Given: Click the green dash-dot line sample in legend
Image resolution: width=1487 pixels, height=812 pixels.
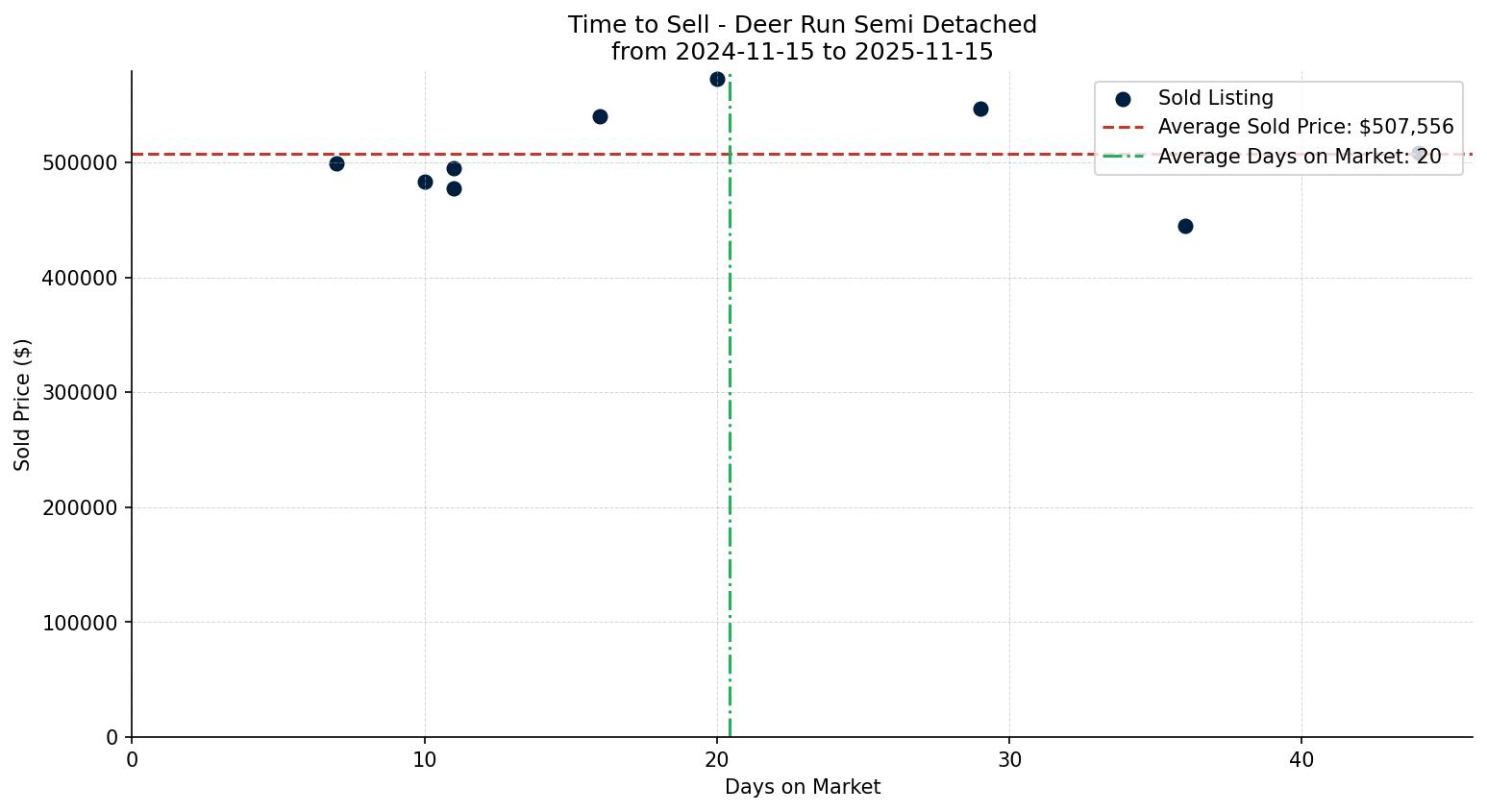Looking at the screenshot, I should (1123, 157).
